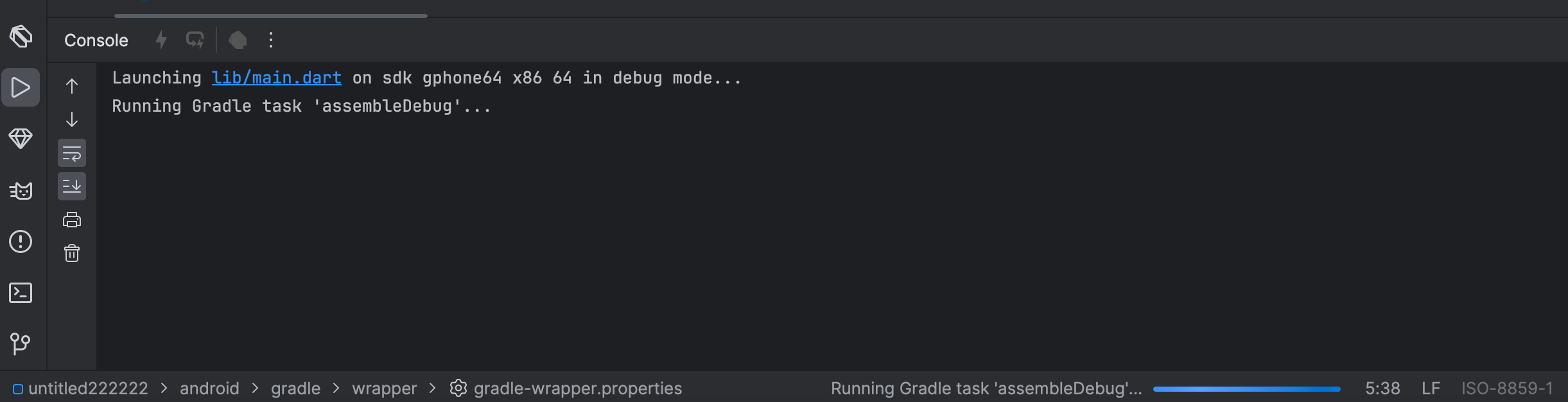
Task: Click the untitled222222 breadcrumb
Action: point(88,389)
